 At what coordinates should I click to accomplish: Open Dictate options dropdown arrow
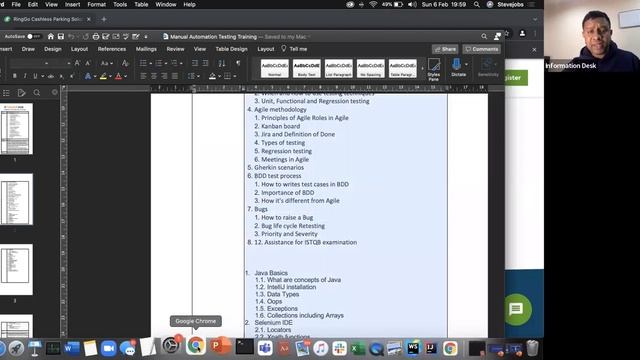point(467,64)
